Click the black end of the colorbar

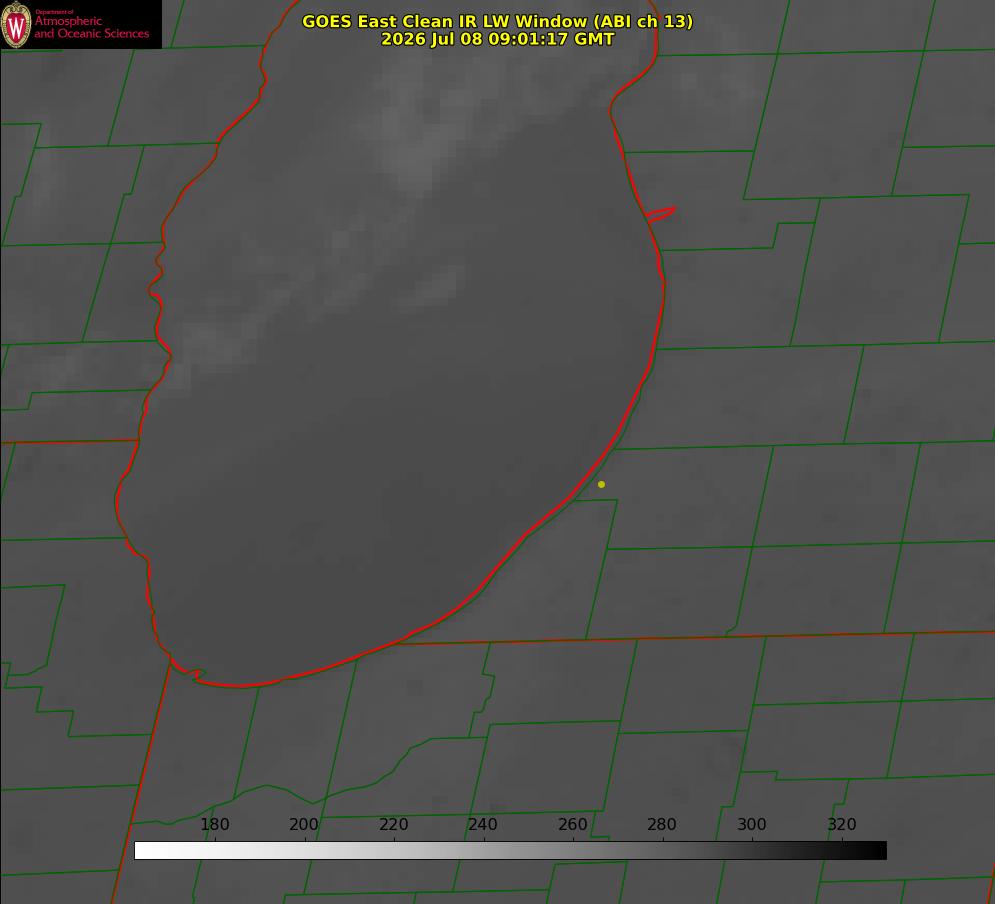point(876,851)
